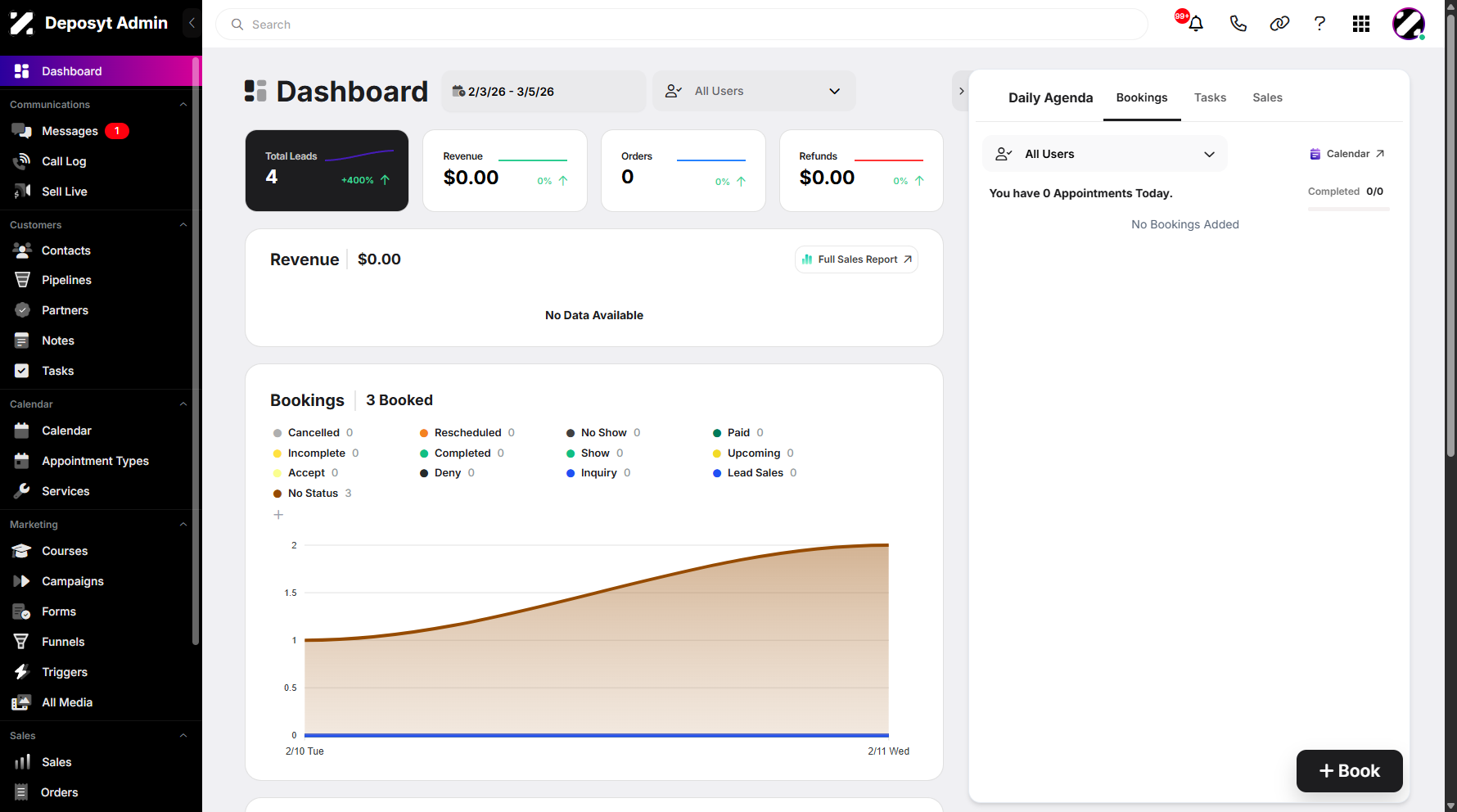This screenshot has height=812, width=1457.
Task: Collapse the Calendar sidebar section
Action: click(x=183, y=404)
